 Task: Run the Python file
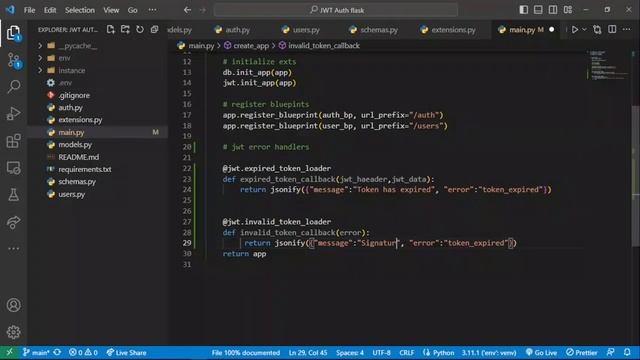pyautogui.click(x=574, y=29)
